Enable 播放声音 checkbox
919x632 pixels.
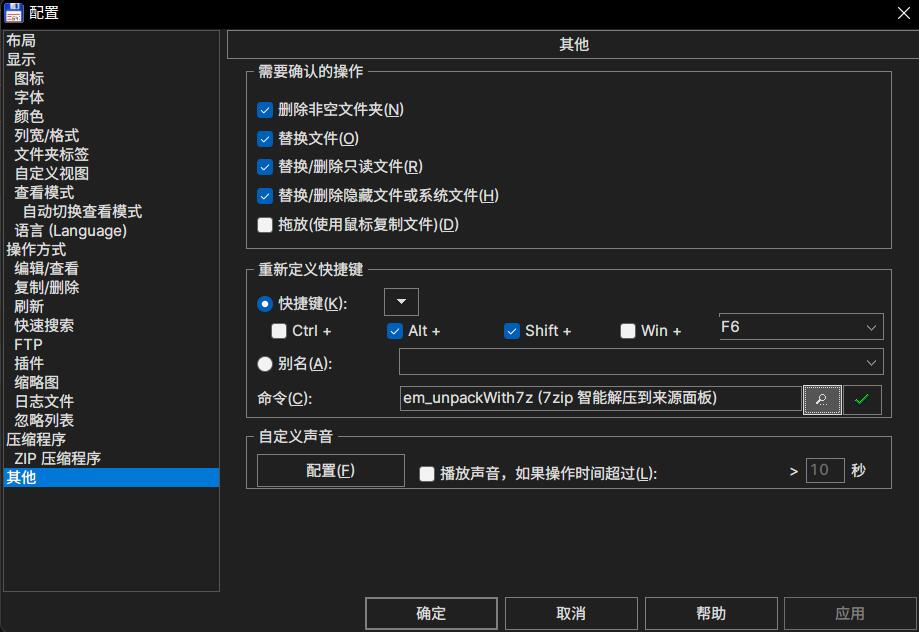point(427,473)
